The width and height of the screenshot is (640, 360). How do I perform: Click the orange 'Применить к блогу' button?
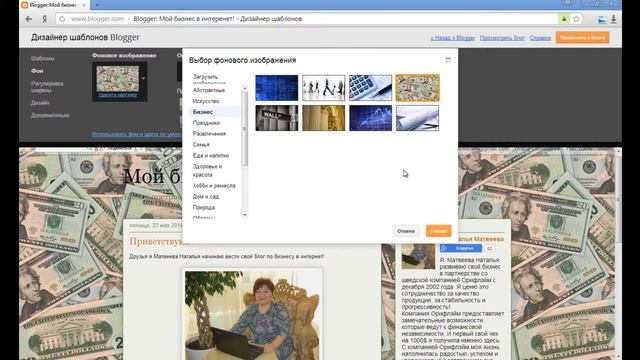click(582, 38)
